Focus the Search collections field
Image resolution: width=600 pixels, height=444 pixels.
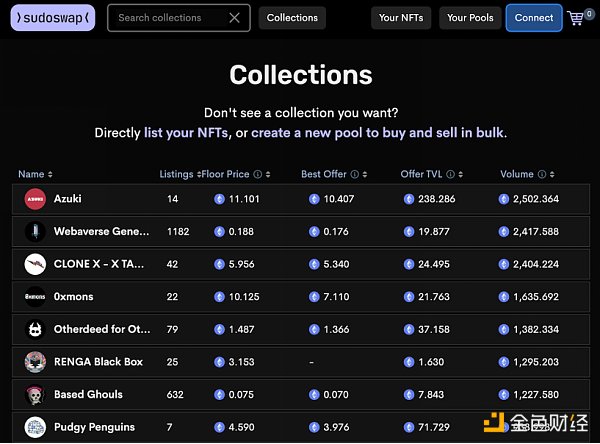179,18
